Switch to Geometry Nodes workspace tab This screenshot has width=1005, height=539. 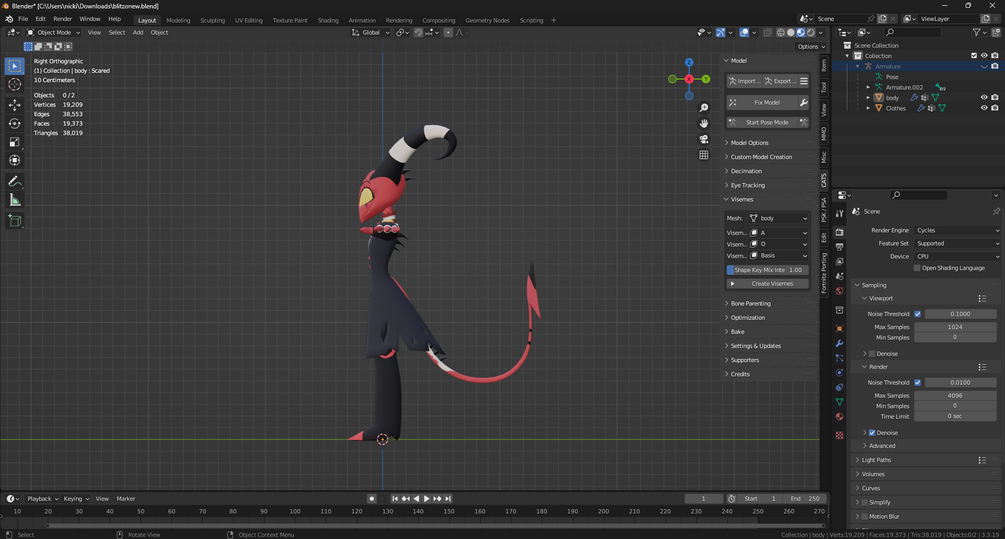(487, 21)
